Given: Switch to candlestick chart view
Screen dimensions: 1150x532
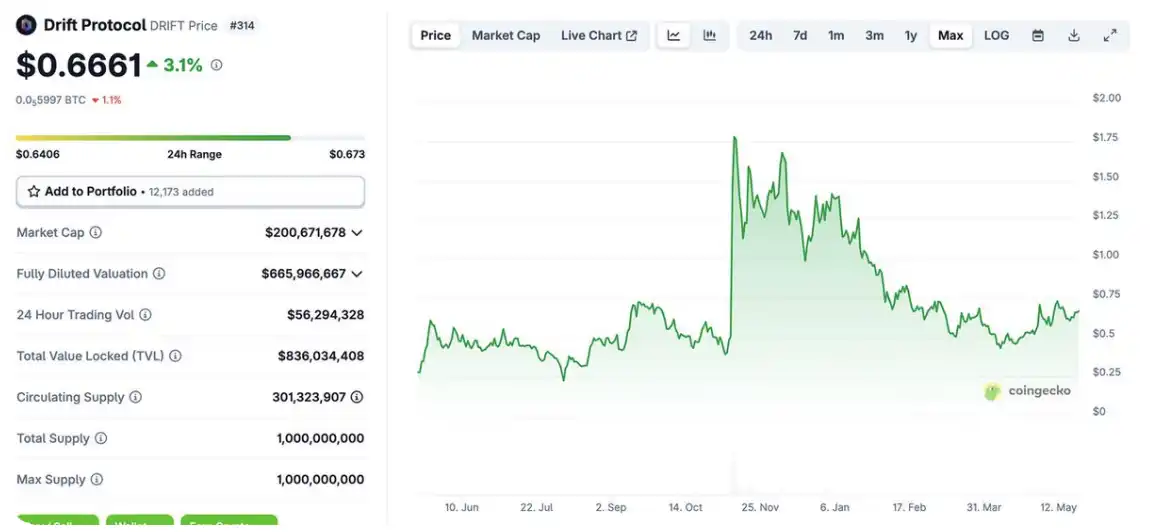Looking at the screenshot, I should (x=710, y=36).
